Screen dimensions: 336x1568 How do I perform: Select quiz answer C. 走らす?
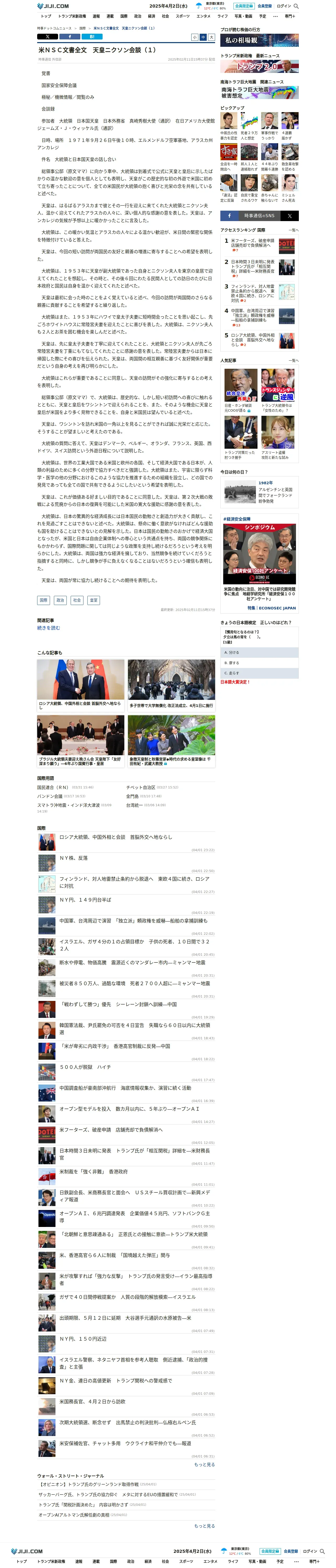260,673
